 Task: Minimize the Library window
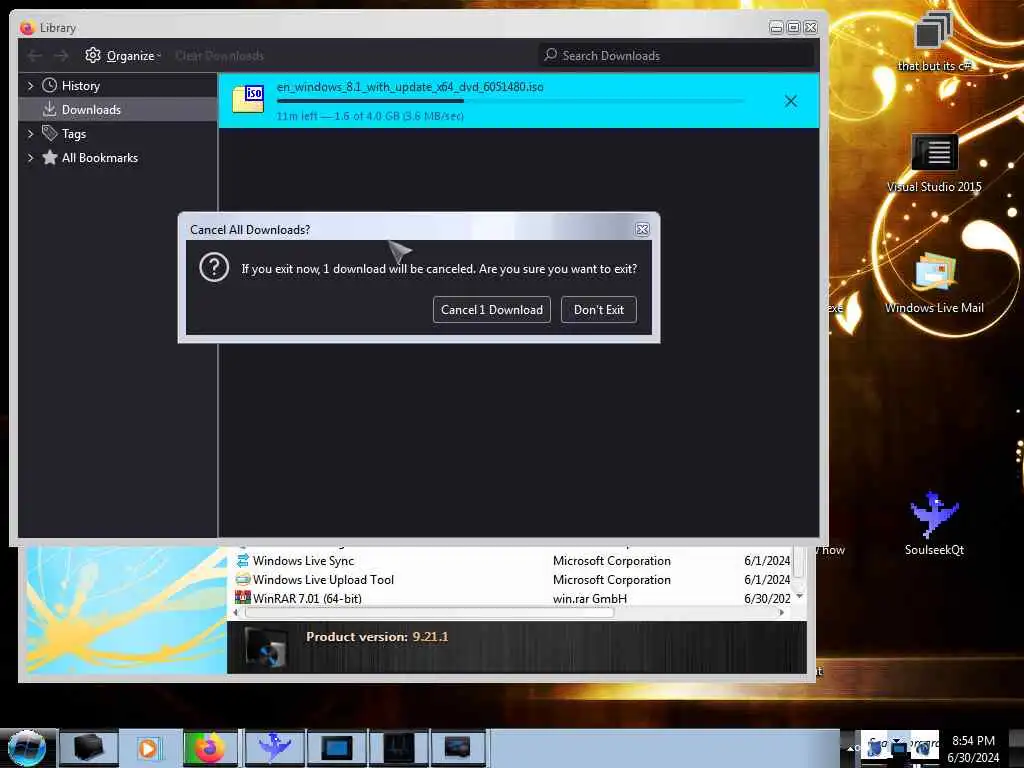776,27
